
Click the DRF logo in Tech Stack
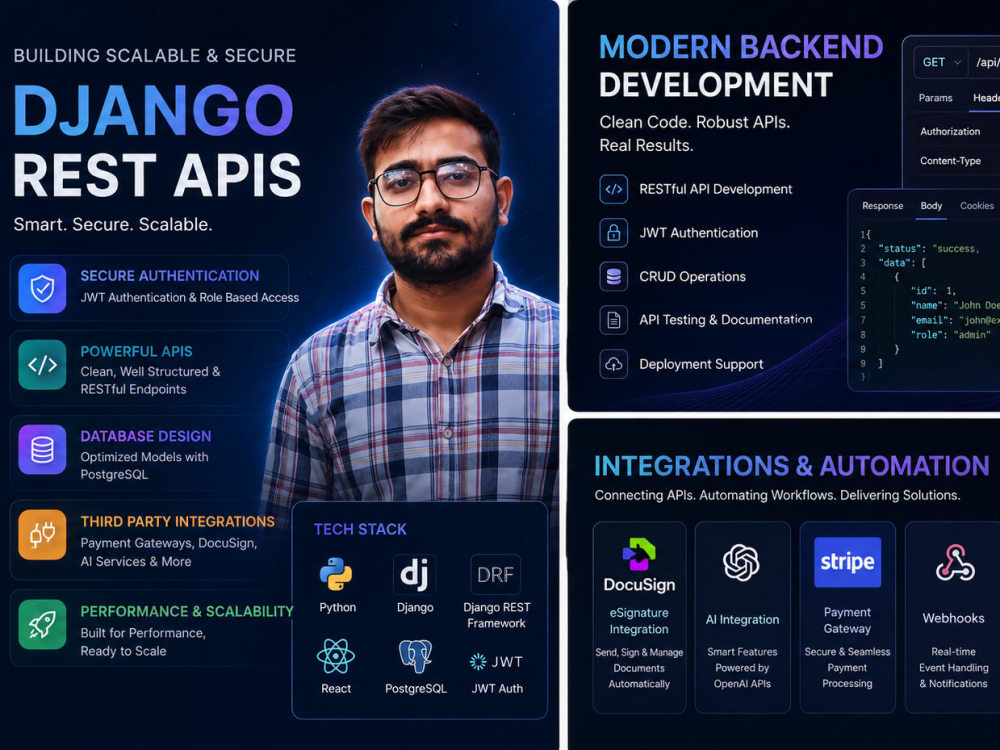(496, 574)
